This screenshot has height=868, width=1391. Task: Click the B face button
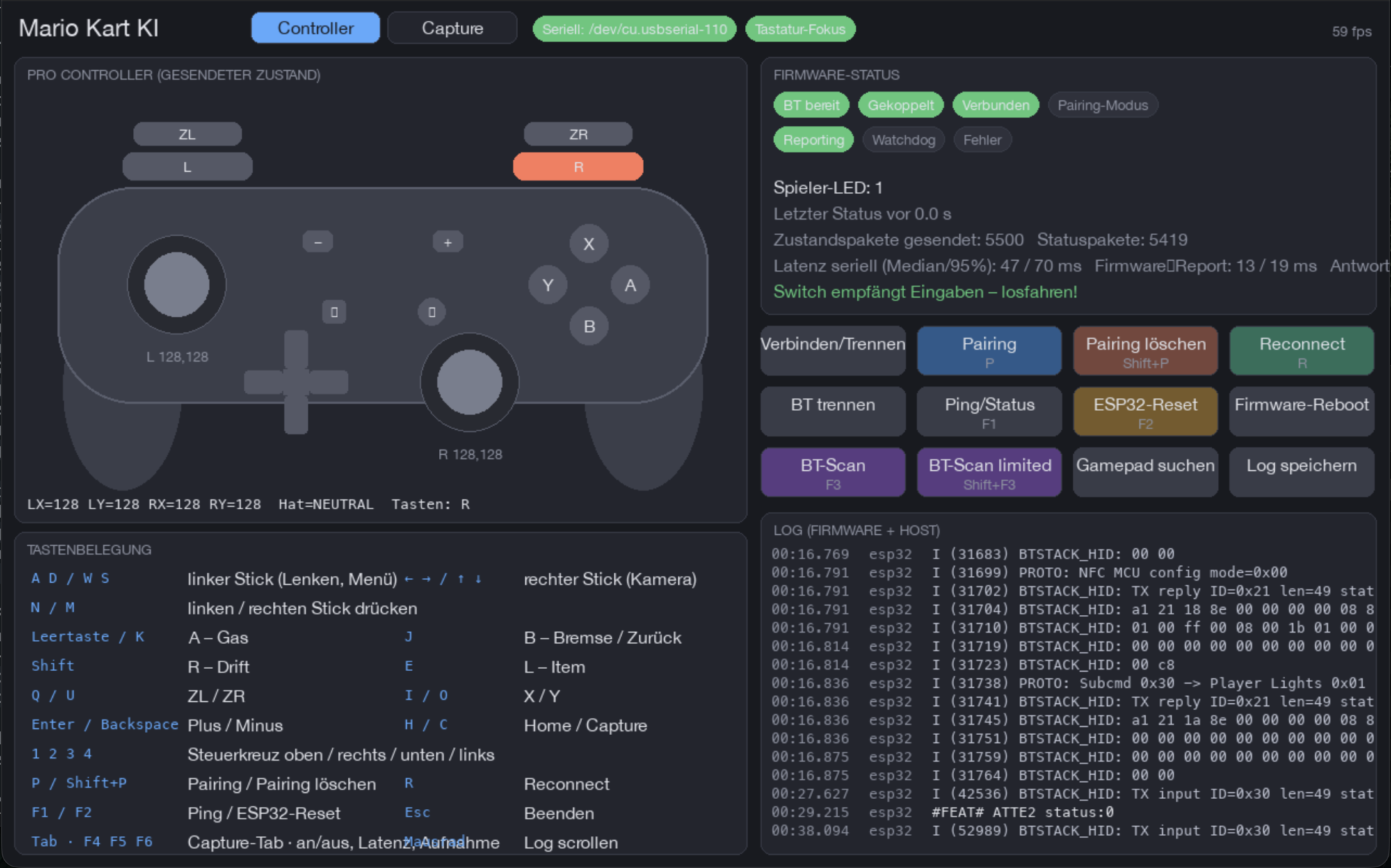(589, 326)
